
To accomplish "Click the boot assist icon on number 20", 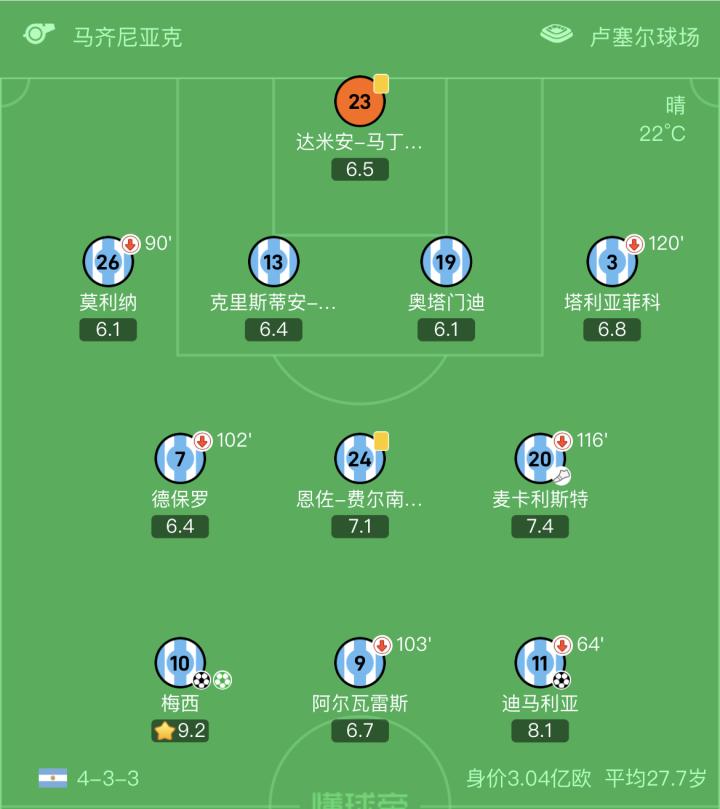I will 562,476.
